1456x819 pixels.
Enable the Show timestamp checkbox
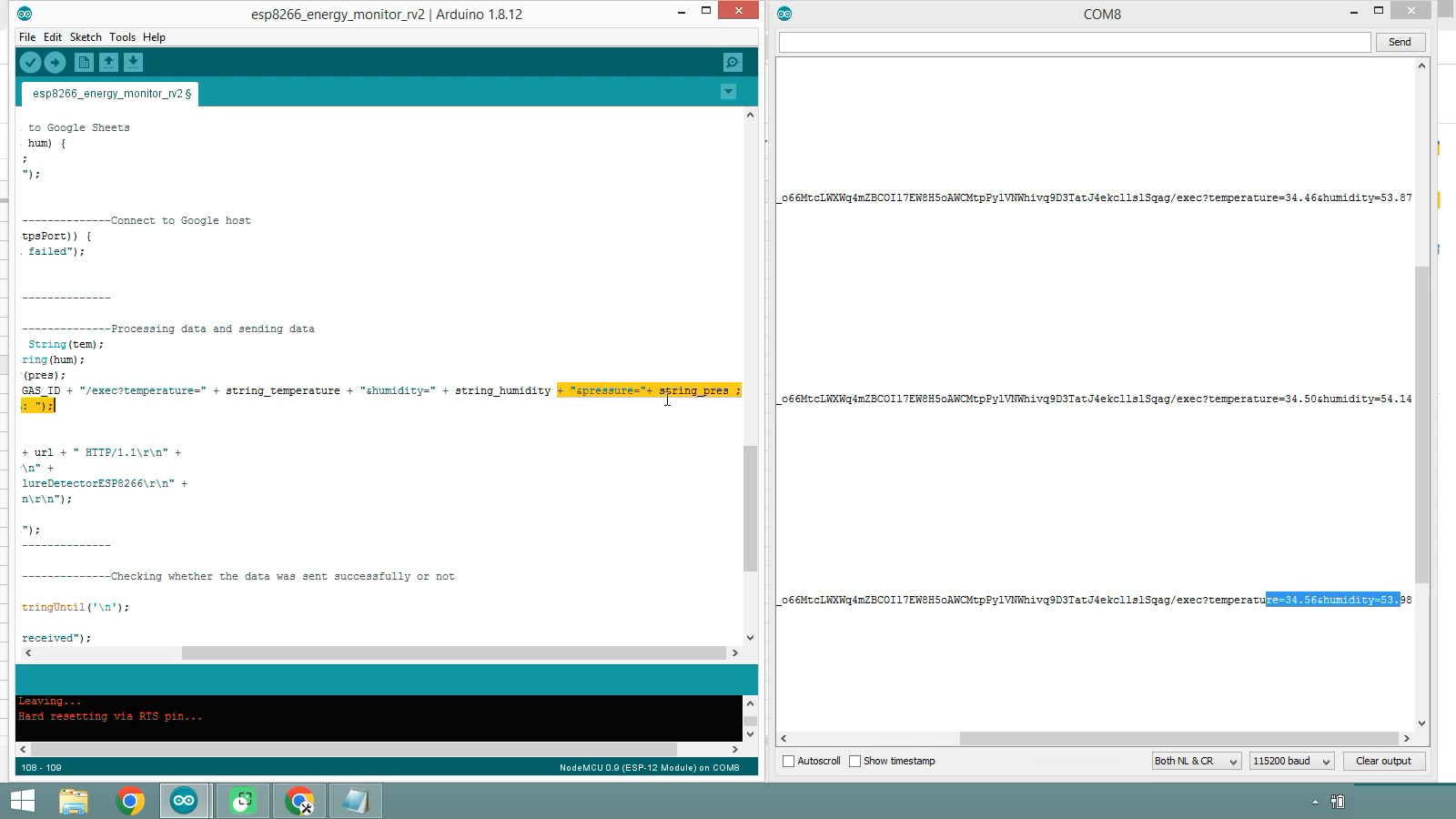click(854, 761)
